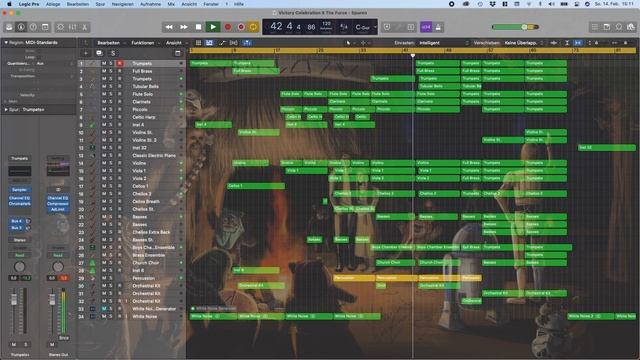This screenshot has width=640, height=360.
Task: Open the Library panel icon
Action: click(9, 27)
